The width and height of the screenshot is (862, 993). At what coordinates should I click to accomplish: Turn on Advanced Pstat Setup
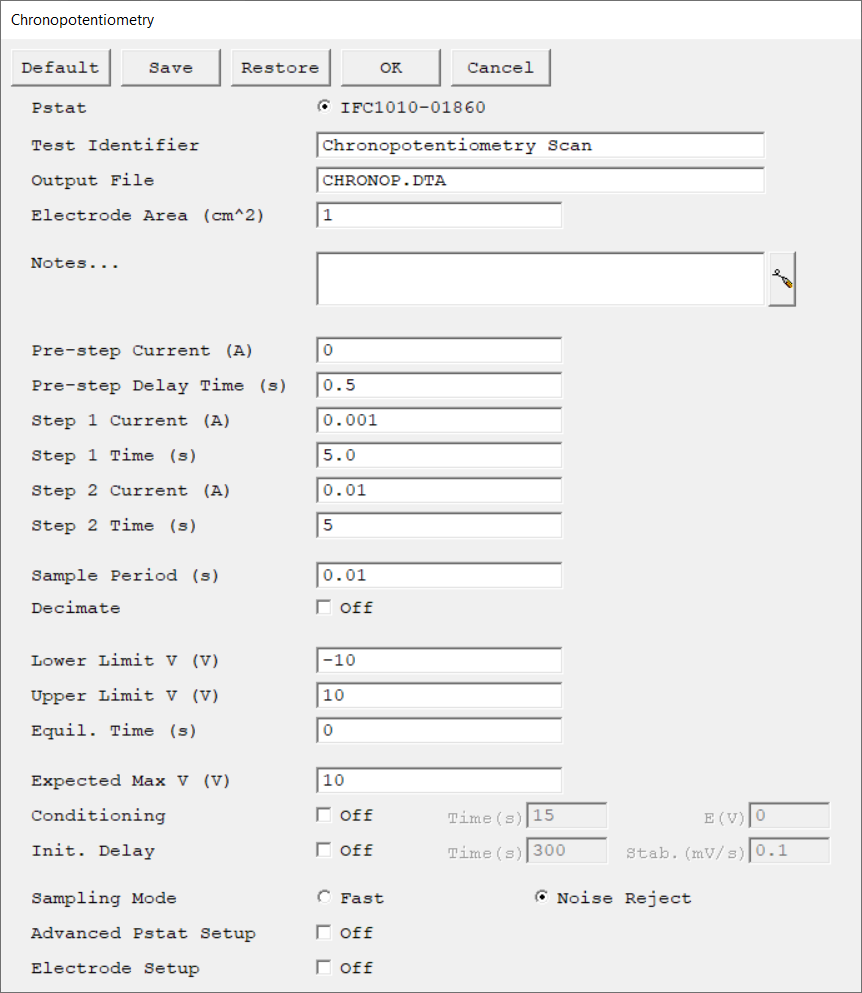tap(323, 933)
